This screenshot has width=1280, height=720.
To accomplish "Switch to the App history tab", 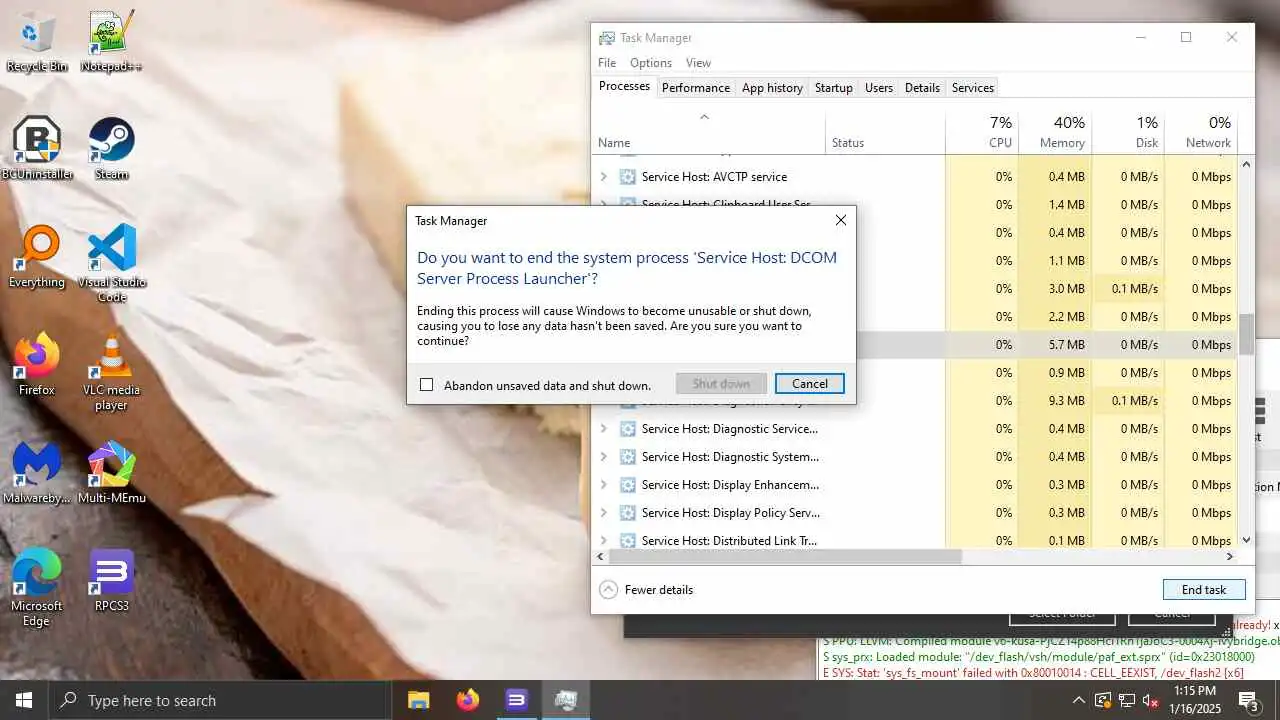I will click(772, 88).
